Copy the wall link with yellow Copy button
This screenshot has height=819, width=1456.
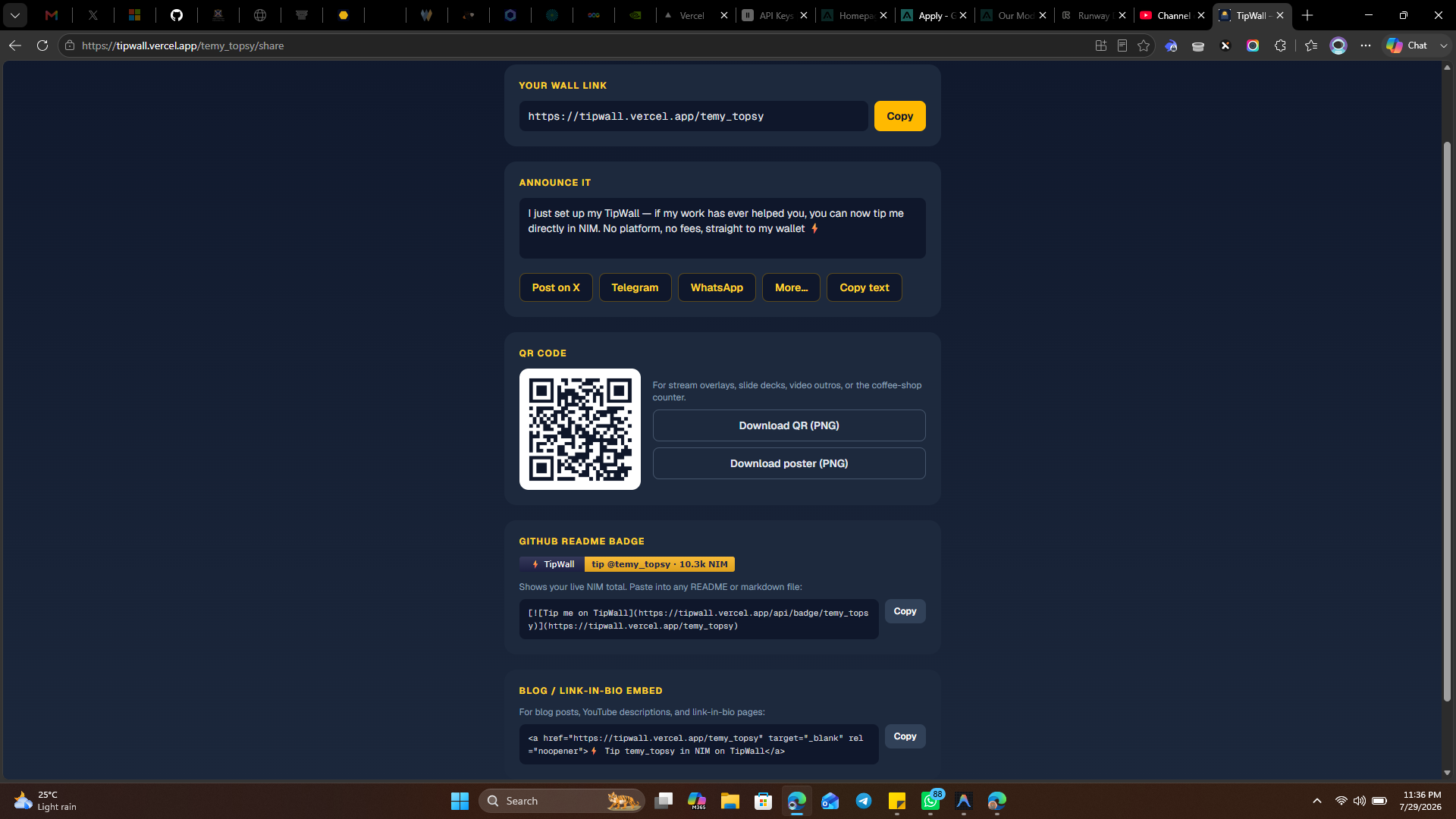(899, 116)
